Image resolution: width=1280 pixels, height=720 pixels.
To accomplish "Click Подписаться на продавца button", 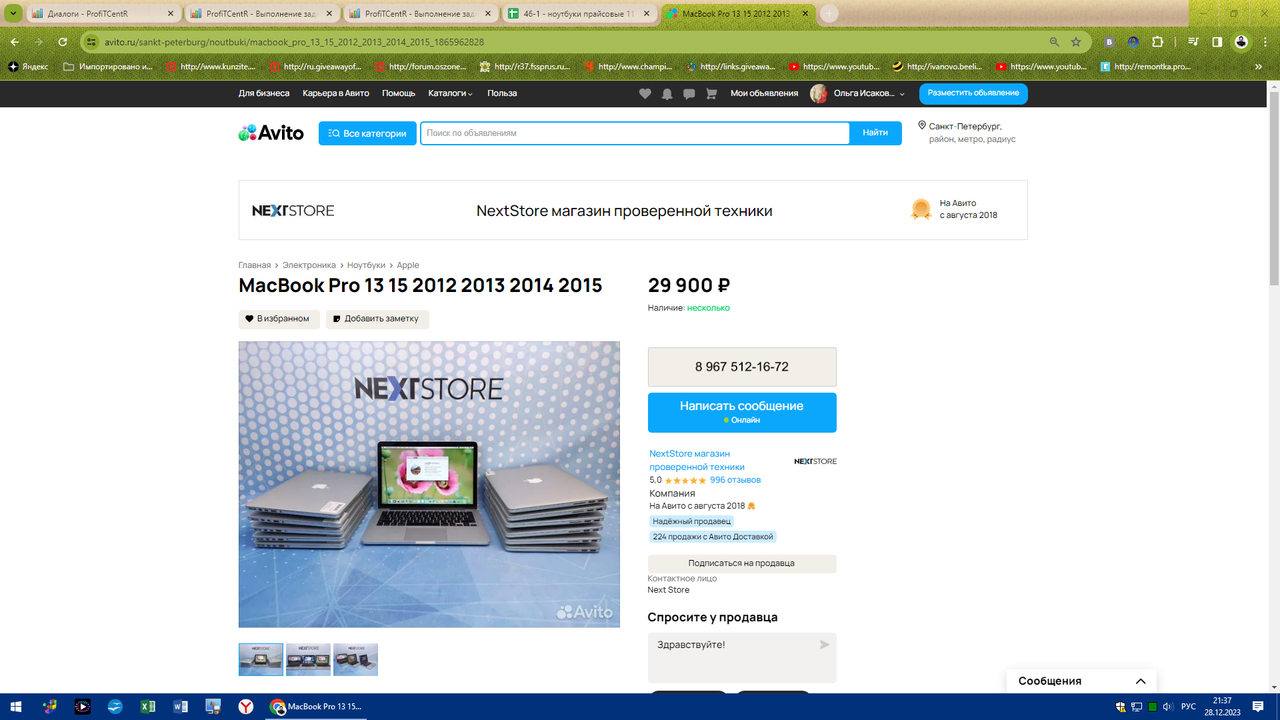I will point(742,563).
